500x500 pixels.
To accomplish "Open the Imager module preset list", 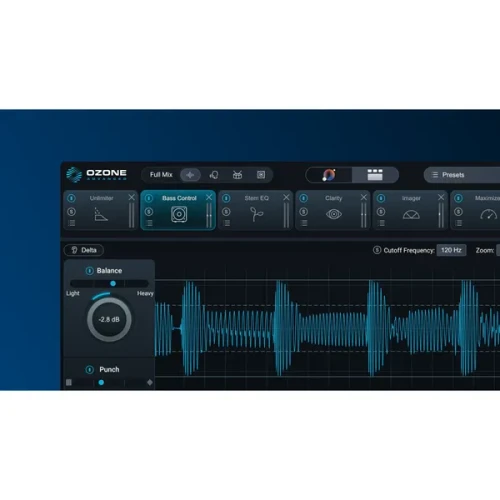I will pos(381,223).
